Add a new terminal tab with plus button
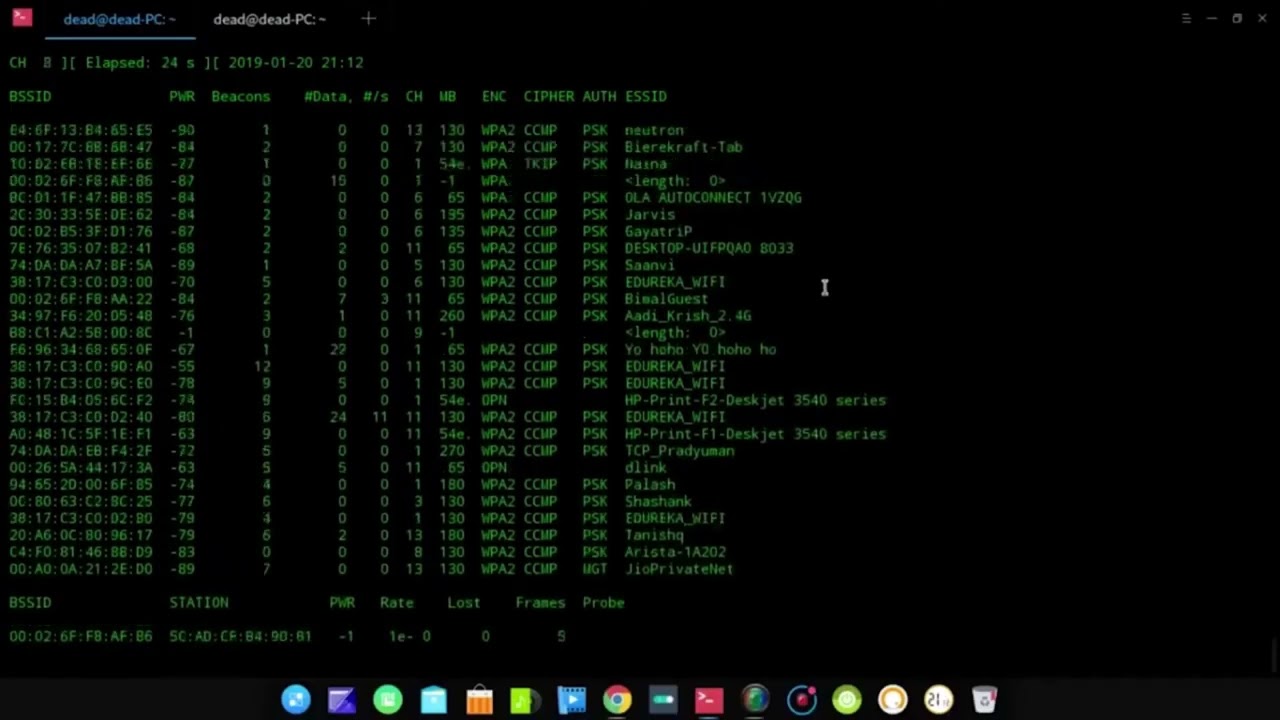The image size is (1280, 720). pyautogui.click(x=368, y=18)
